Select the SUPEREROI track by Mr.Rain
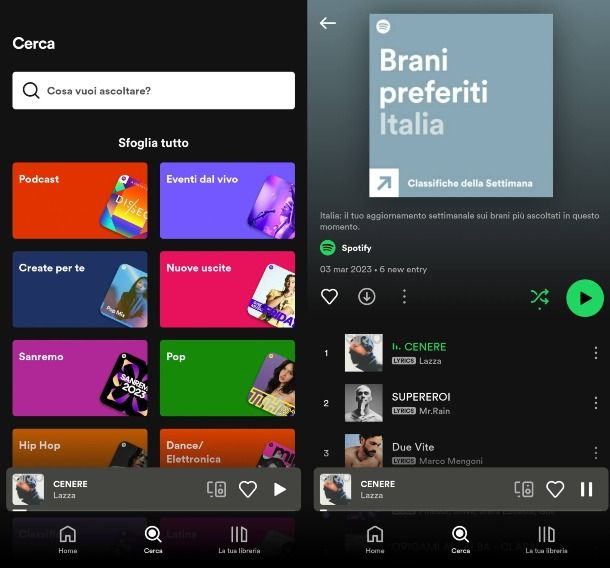This screenshot has width=610, height=568. pos(461,403)
